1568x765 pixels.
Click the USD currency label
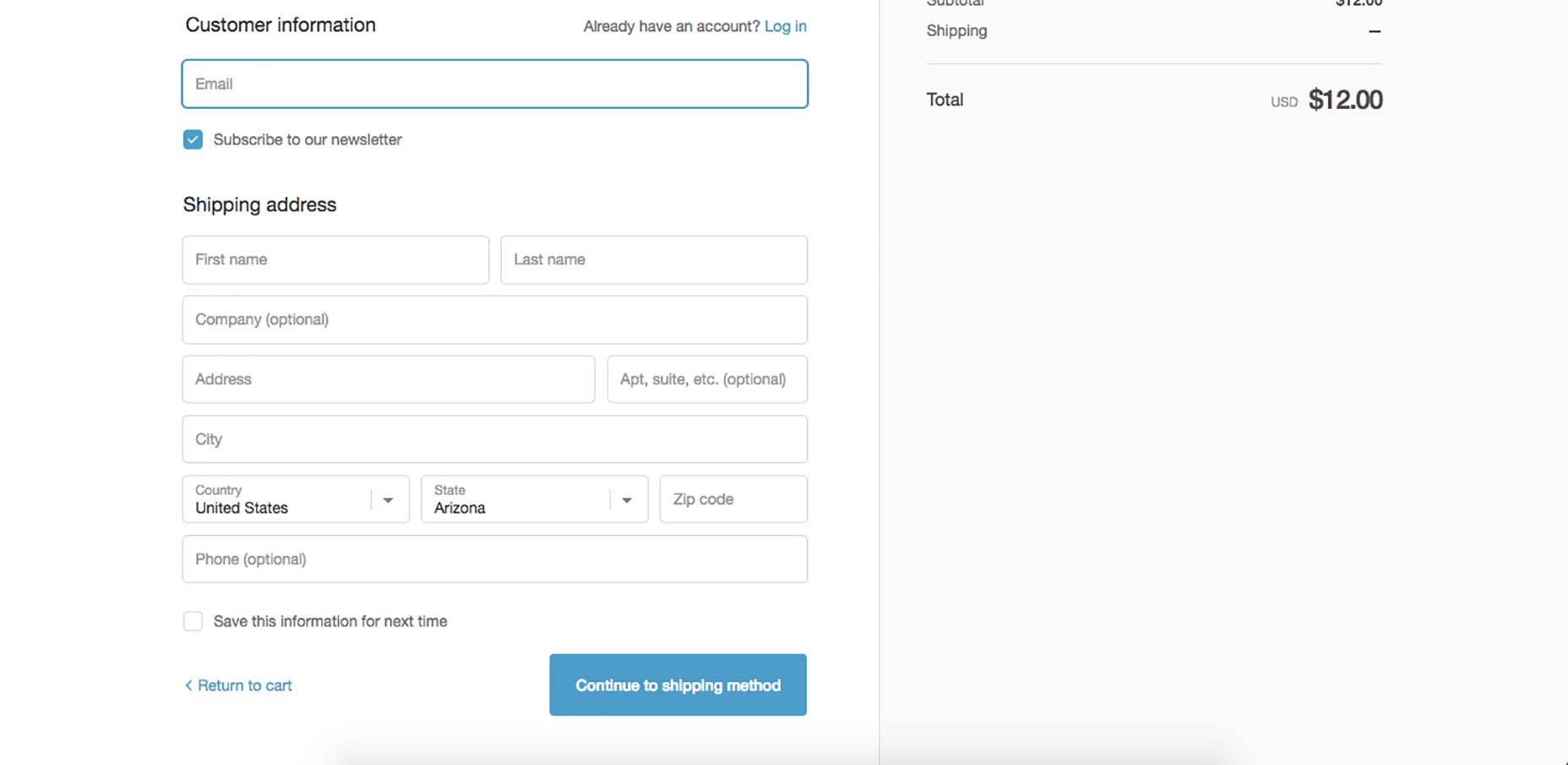(x=1284, y=102)
